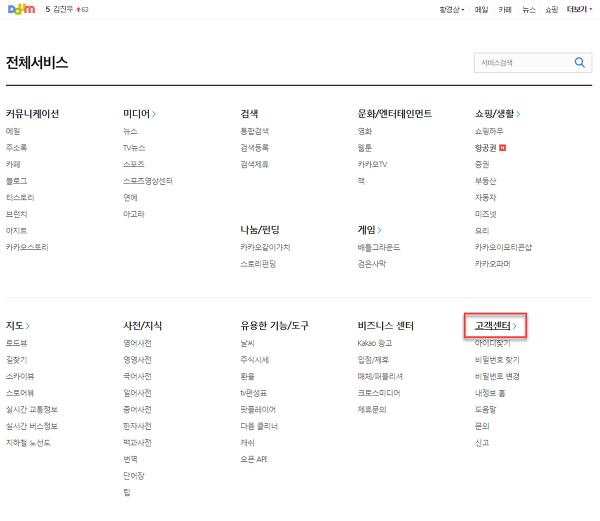Open 웹툰 link
The width and height of the screenshot is (600, 521).
[365, 148]
